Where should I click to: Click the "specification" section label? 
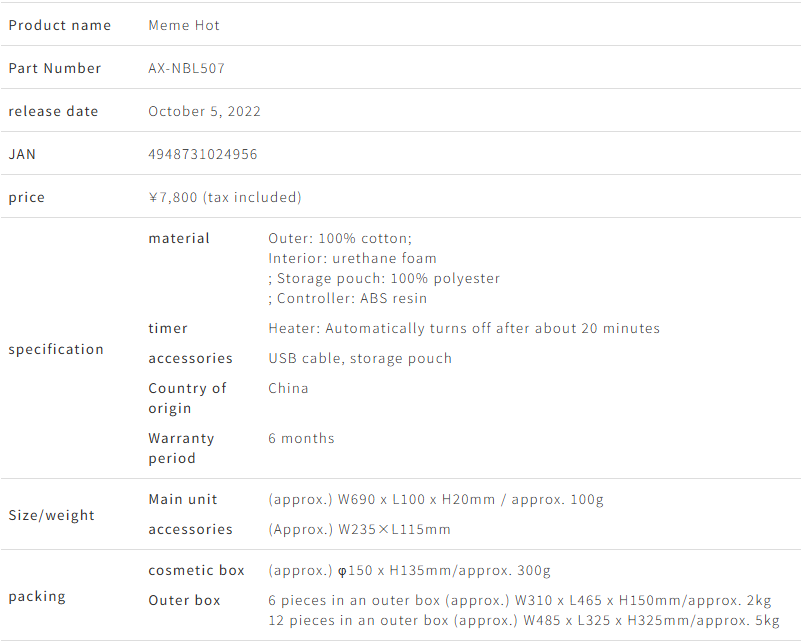pyautogui.click(x=56, y=349)
